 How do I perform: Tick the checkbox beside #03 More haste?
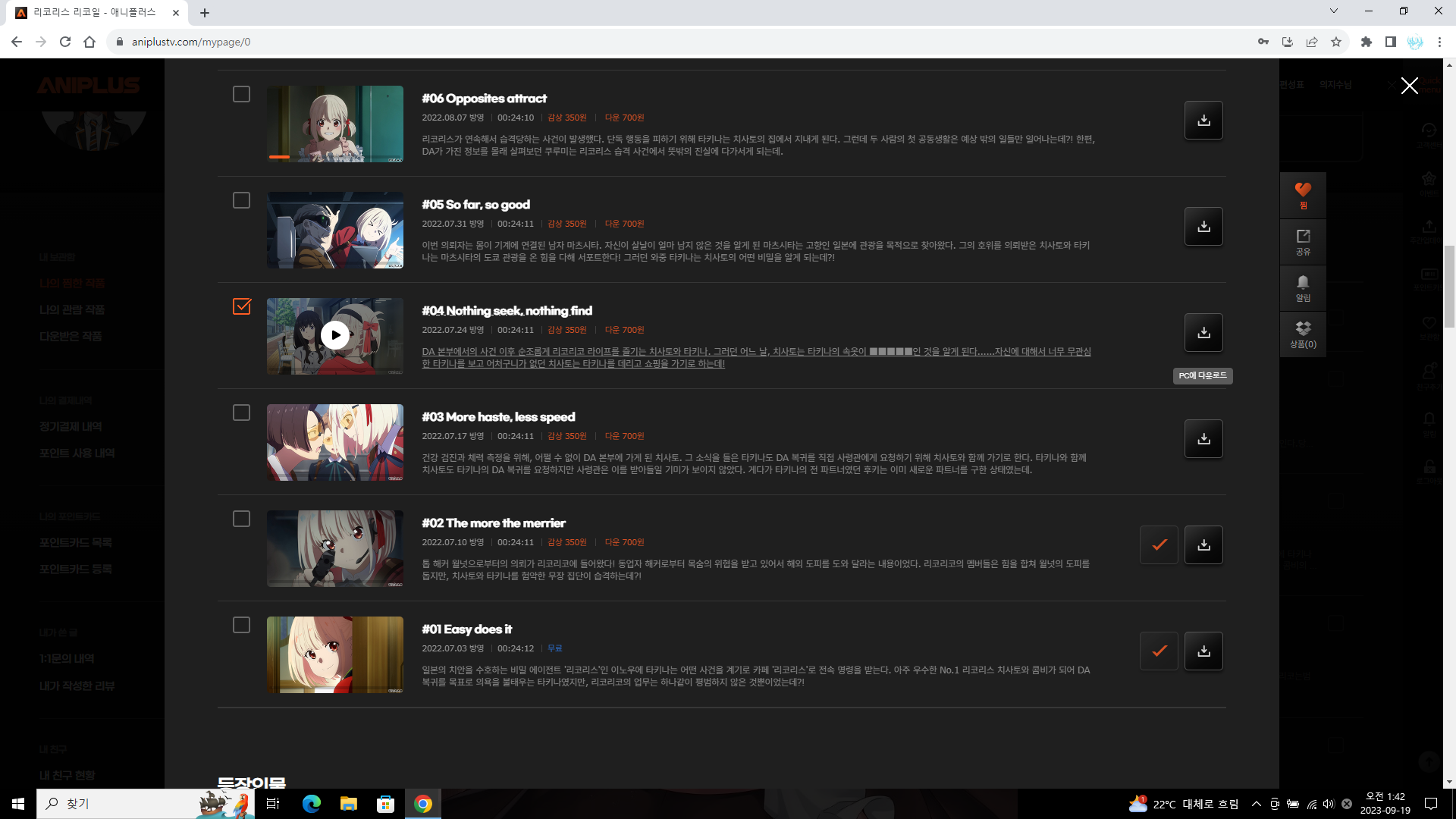(241, 413)
